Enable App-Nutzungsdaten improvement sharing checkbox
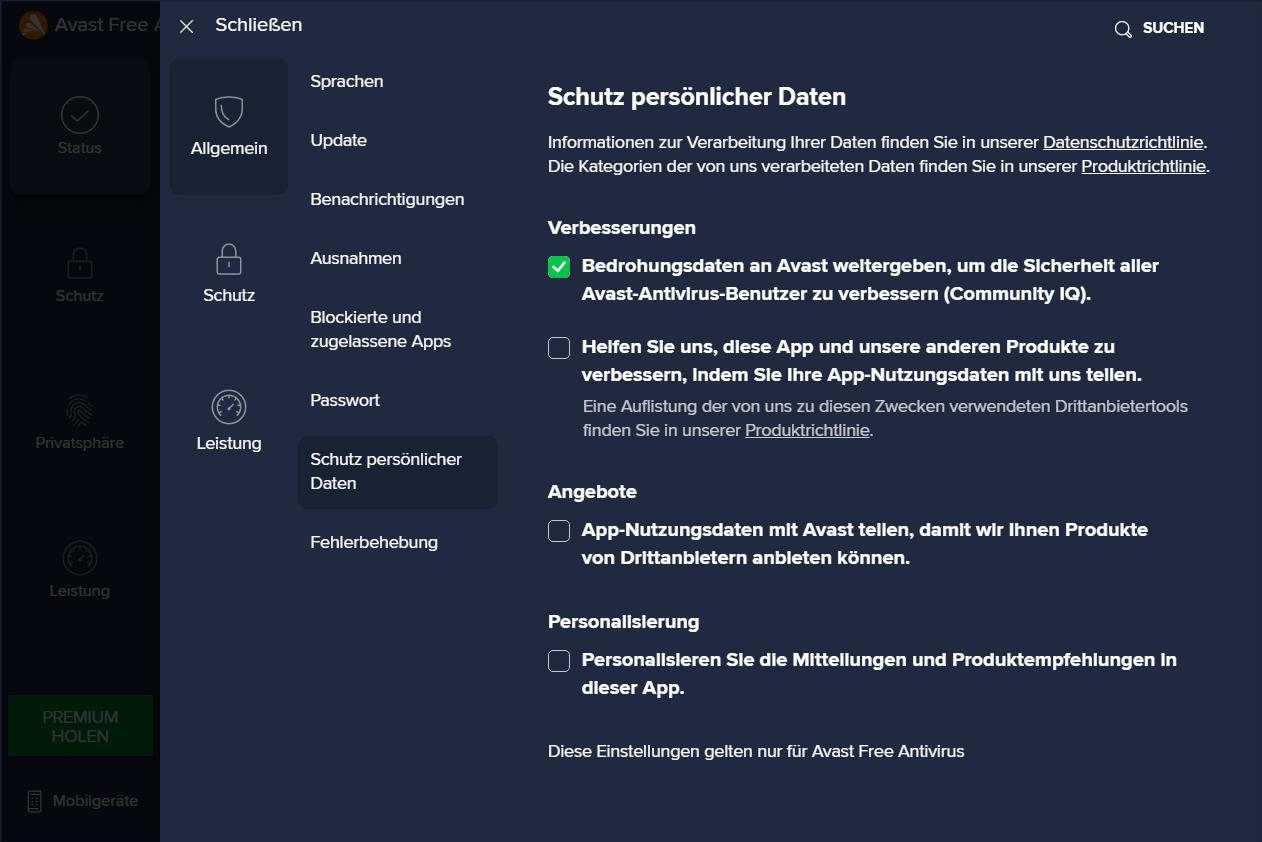This screenshot has height=842, width=1262. [559, 348]
